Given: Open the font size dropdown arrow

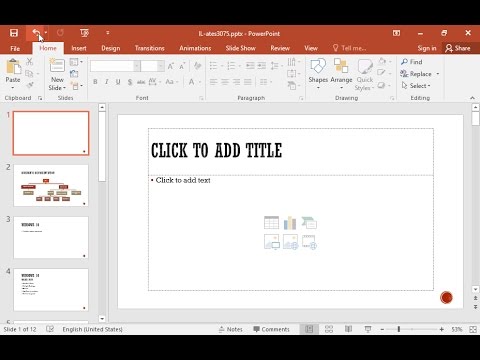Looking at the screenshot, I should tap(161, 66).
